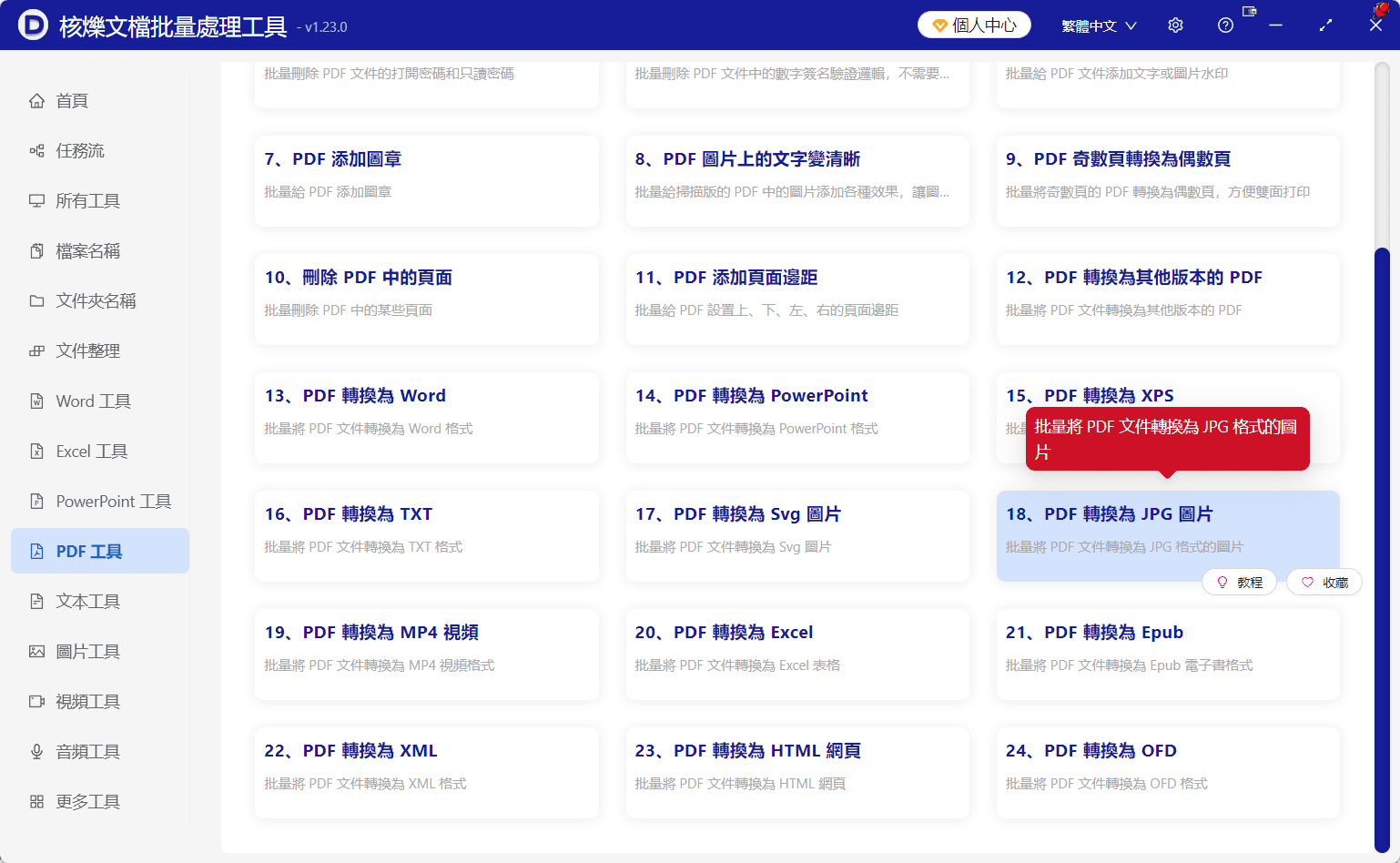The image size is (1400, 863).
Task: Open card 18 PDF 轉換為 JPG 圖片
Action: (1168, 536)
